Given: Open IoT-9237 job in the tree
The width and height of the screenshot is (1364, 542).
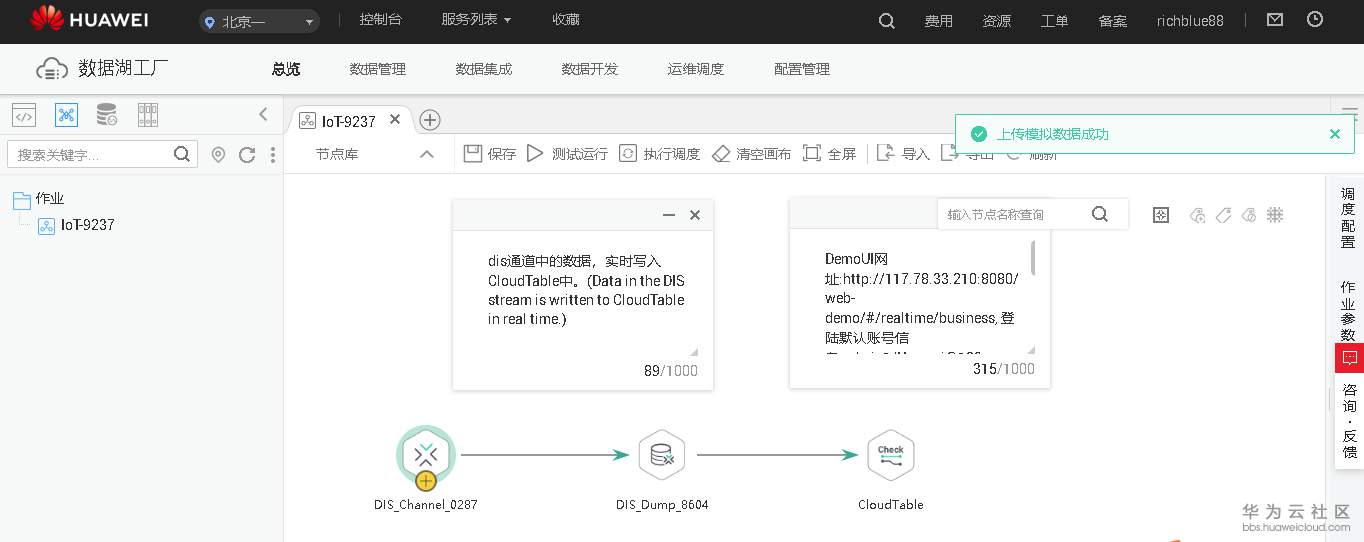Looking at the screenshot, I should tap(77, 225).
